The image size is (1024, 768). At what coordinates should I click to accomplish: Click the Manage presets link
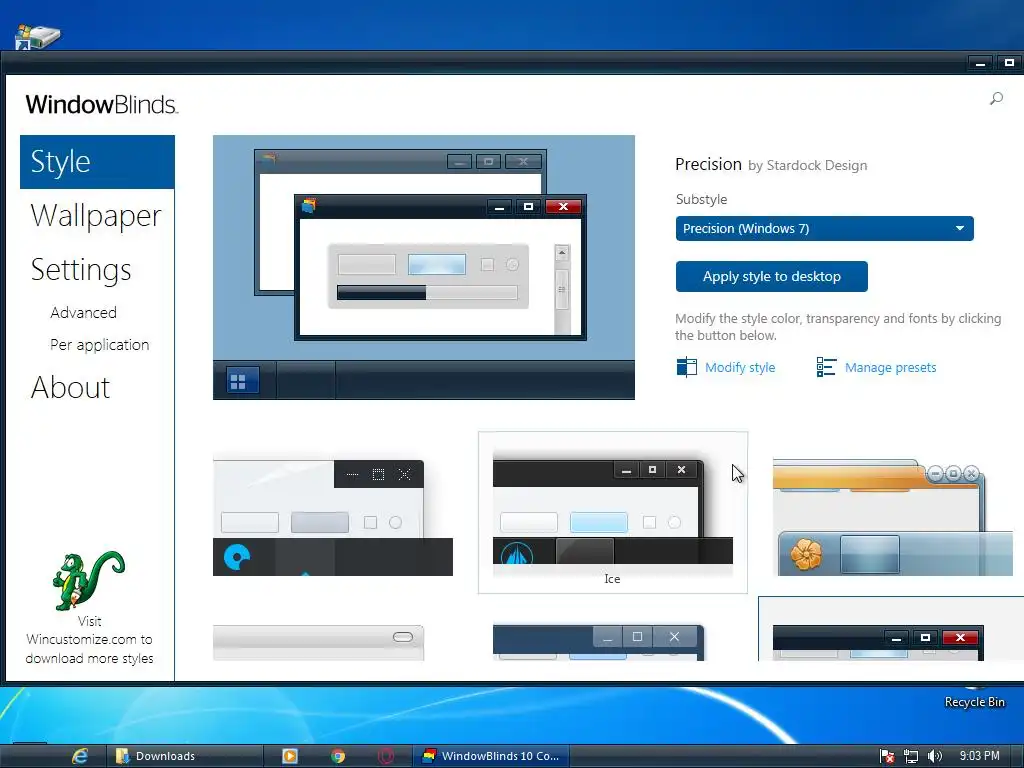click(x=890, y=367)
